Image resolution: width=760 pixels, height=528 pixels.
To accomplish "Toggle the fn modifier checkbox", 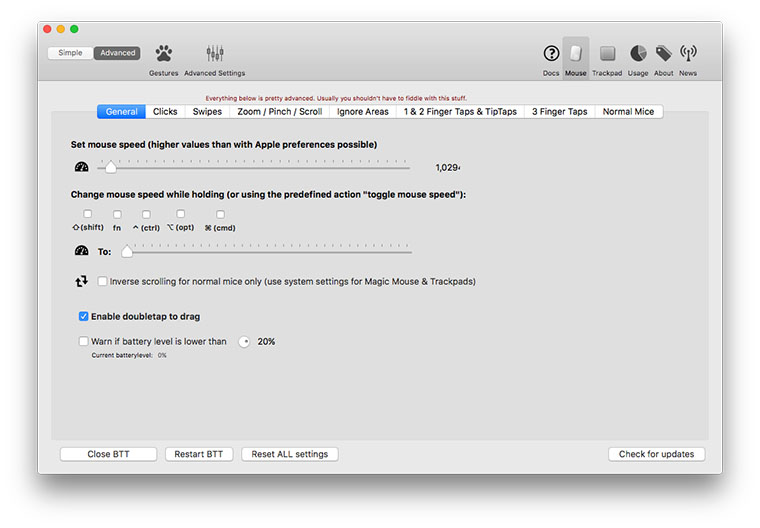I will coord(117,214).
